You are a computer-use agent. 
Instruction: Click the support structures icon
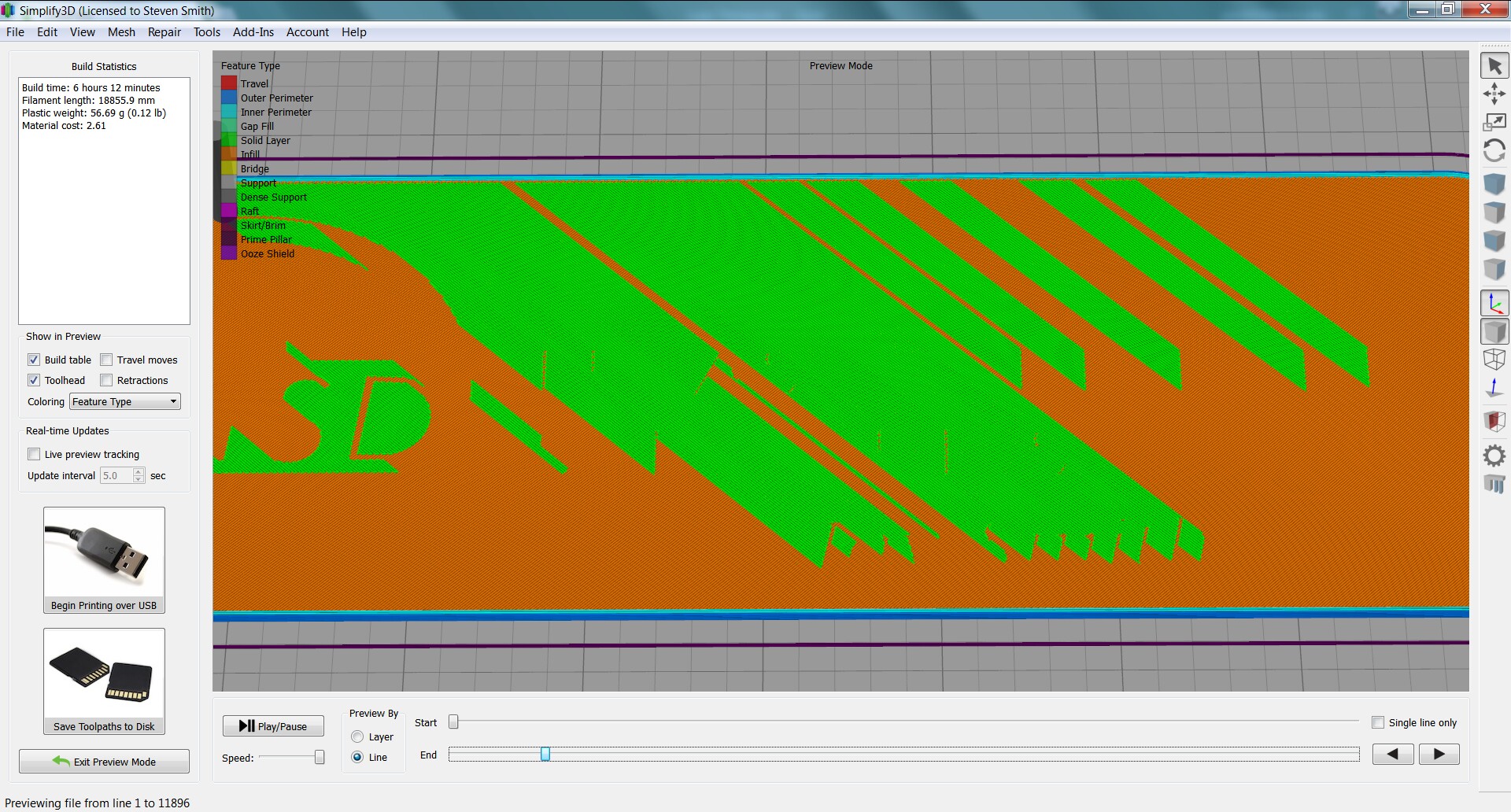pos(1494,483)
